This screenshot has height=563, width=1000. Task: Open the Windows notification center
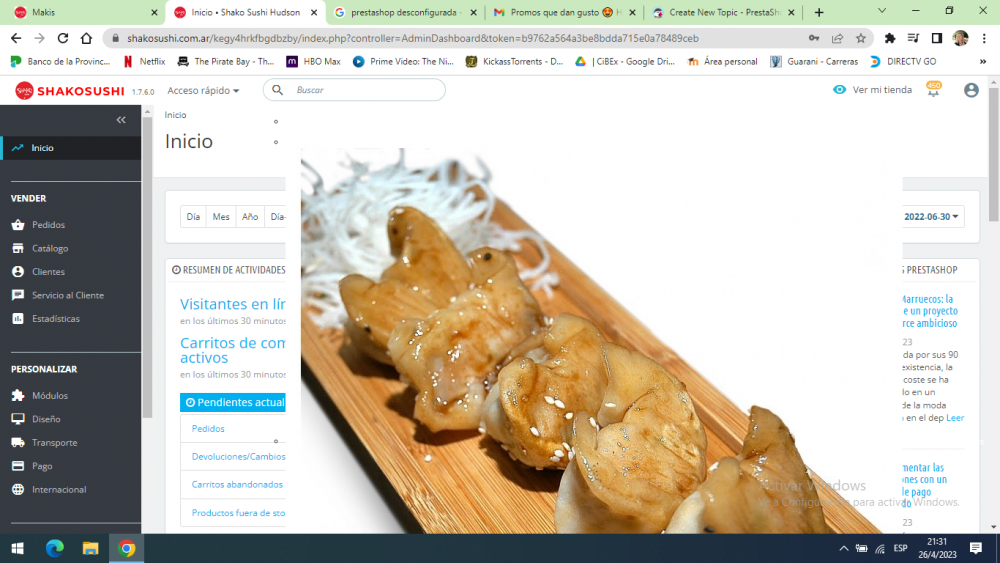(976, 548)
